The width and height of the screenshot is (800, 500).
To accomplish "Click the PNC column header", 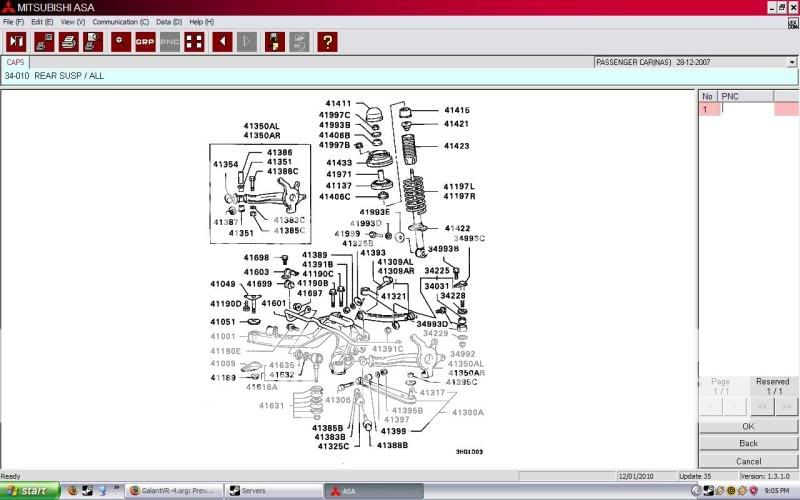I will [x=746, y=96].
